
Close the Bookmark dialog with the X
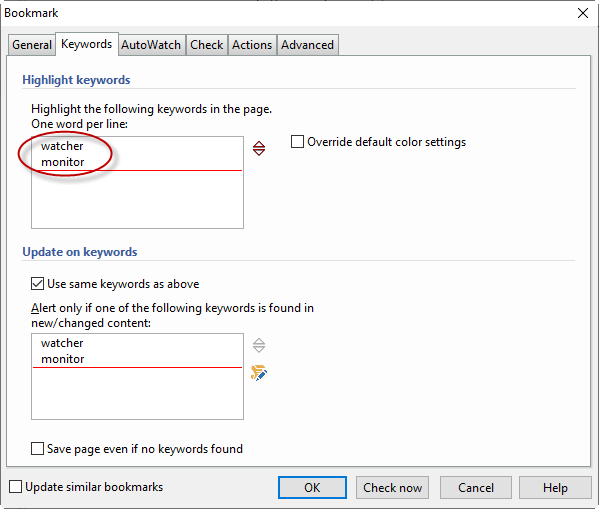583,13
